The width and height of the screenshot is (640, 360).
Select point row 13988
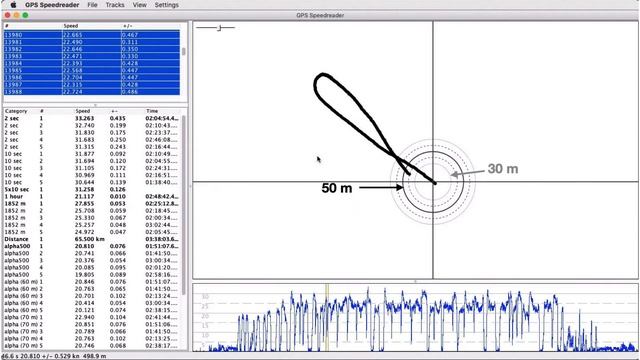click(x=92, y=92)
